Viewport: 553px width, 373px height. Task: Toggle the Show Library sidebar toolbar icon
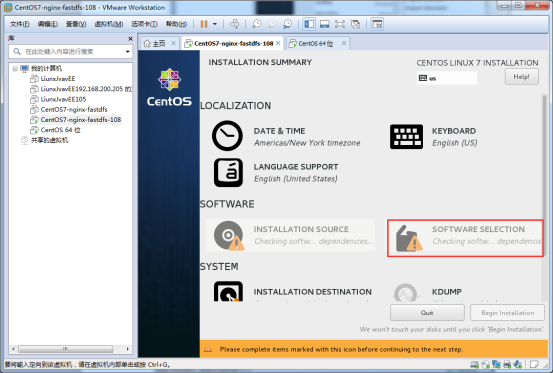pos(309,24)
